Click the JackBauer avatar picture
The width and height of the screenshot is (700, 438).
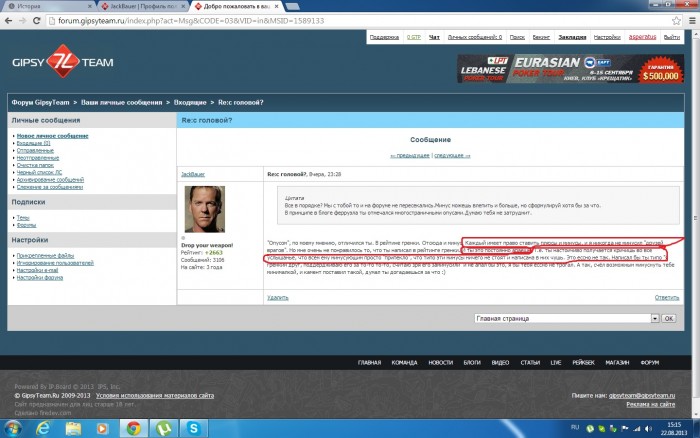[x=205, y=209]
